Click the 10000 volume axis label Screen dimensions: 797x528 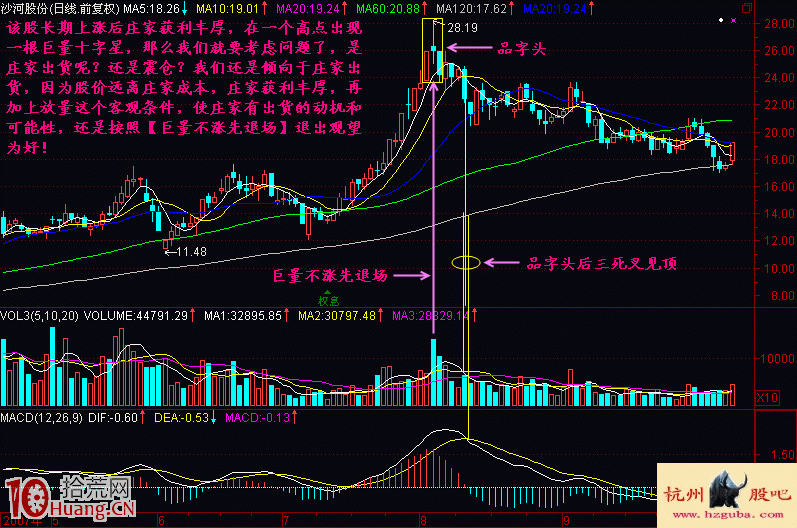(x=777, y=358)
